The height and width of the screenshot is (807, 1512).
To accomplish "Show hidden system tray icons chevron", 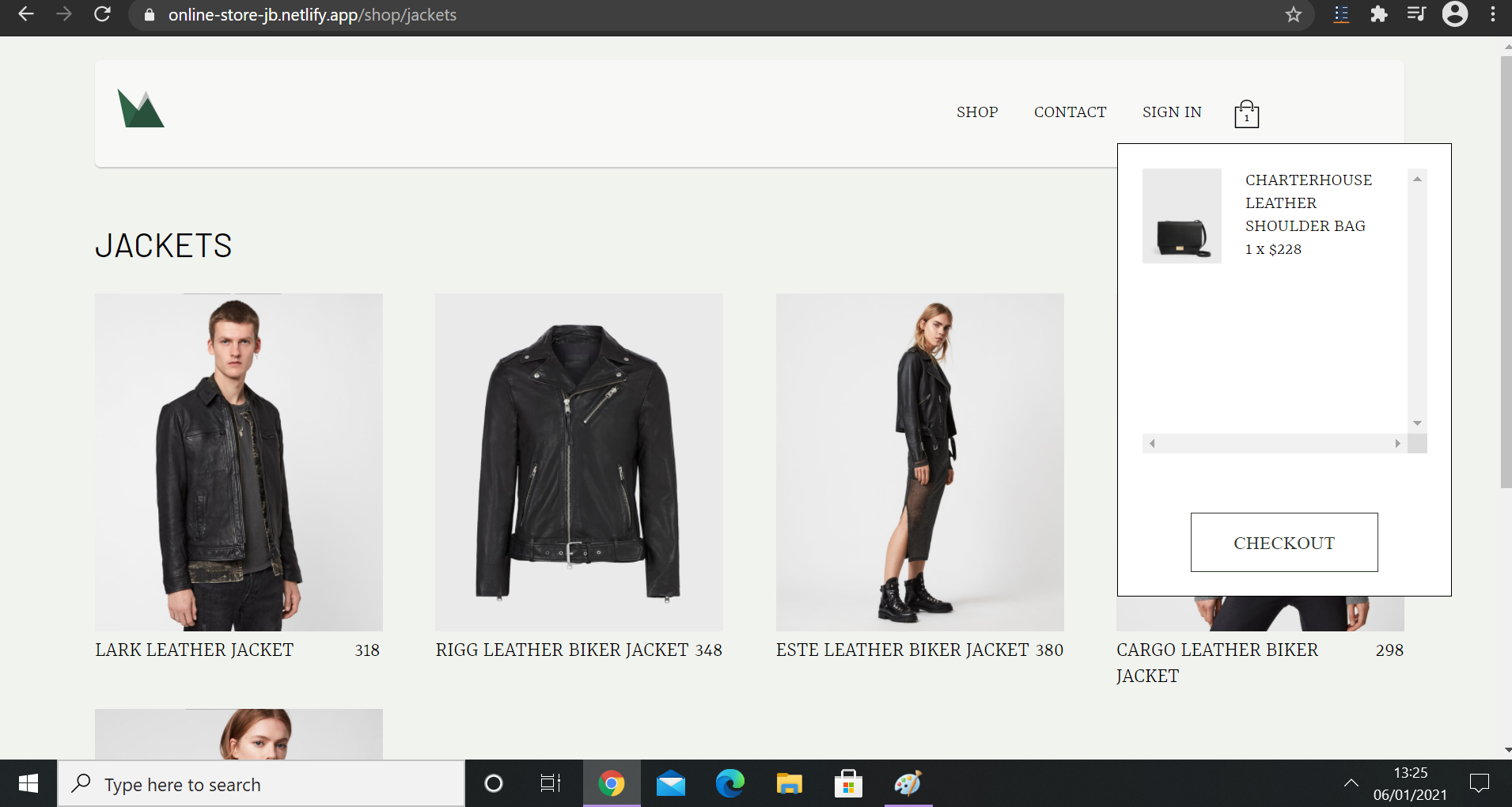I will [1351, 783].
